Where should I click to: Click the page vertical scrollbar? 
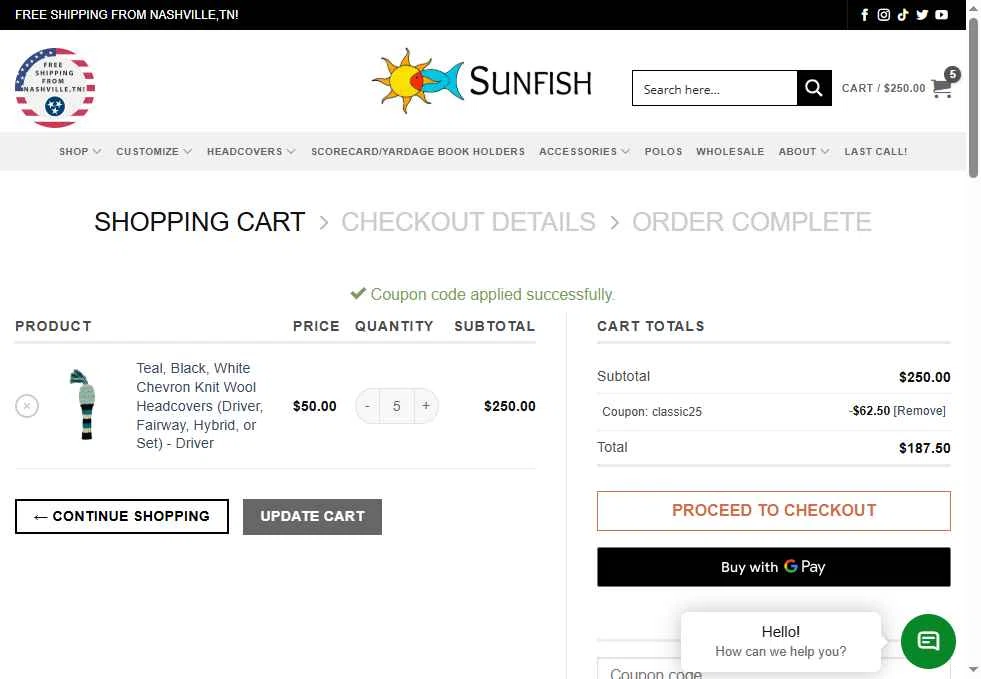coord(973,97)
